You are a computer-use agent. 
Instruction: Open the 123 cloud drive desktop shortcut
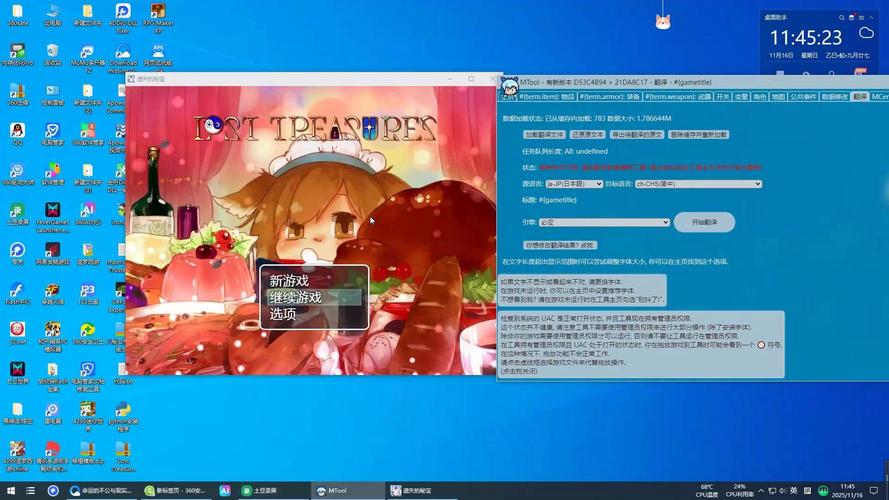point(87,294)
